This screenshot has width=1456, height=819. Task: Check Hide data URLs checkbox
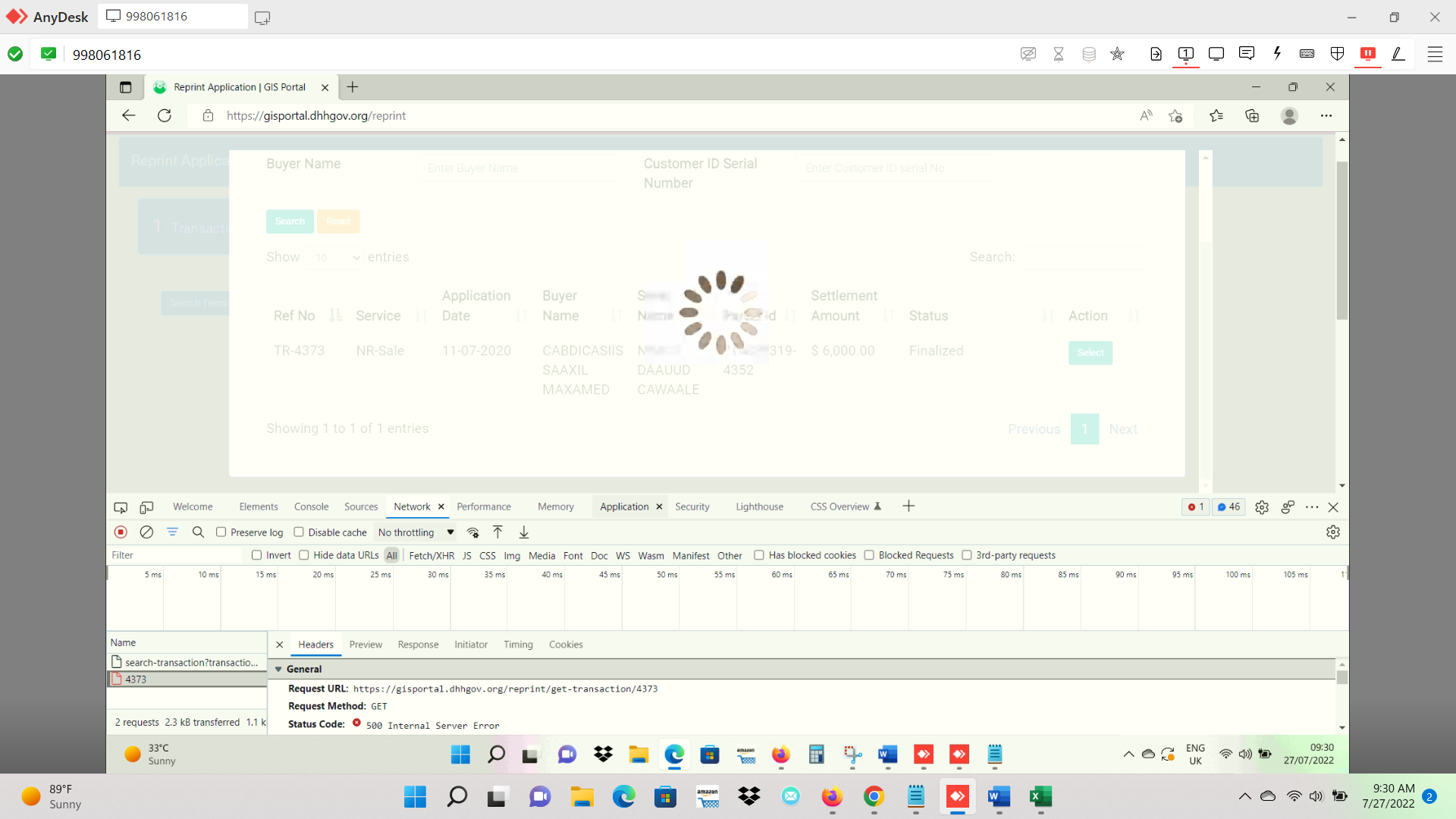pyautogui.click(x=303, y=555)
